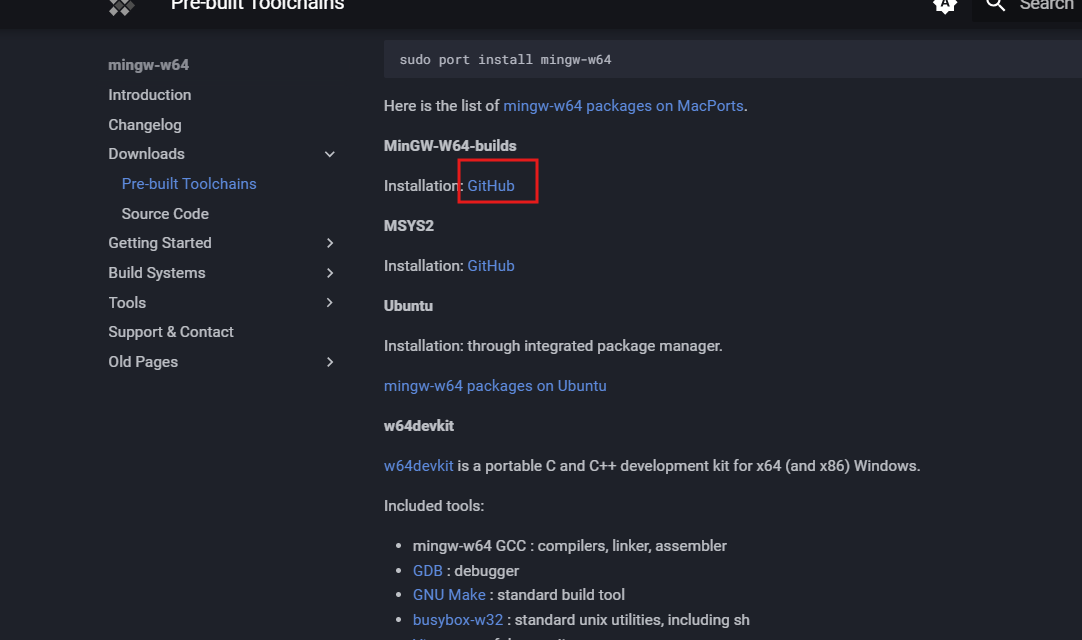Open mingw-w64 packages on Ubuntu link
The width and height of the screenshot is (1082, 640).
(495, 386)
